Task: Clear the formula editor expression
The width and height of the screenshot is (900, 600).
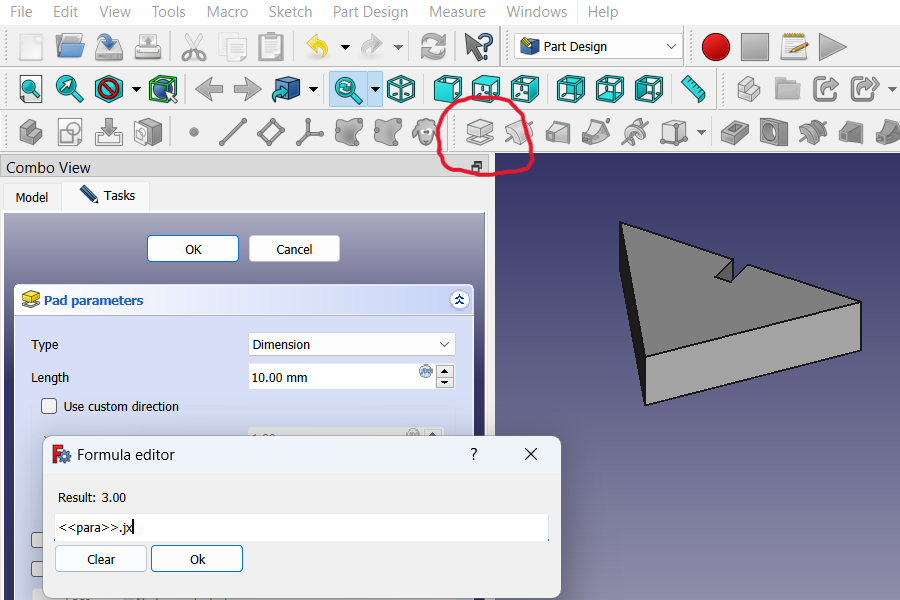Action: (x=100, y=558)
